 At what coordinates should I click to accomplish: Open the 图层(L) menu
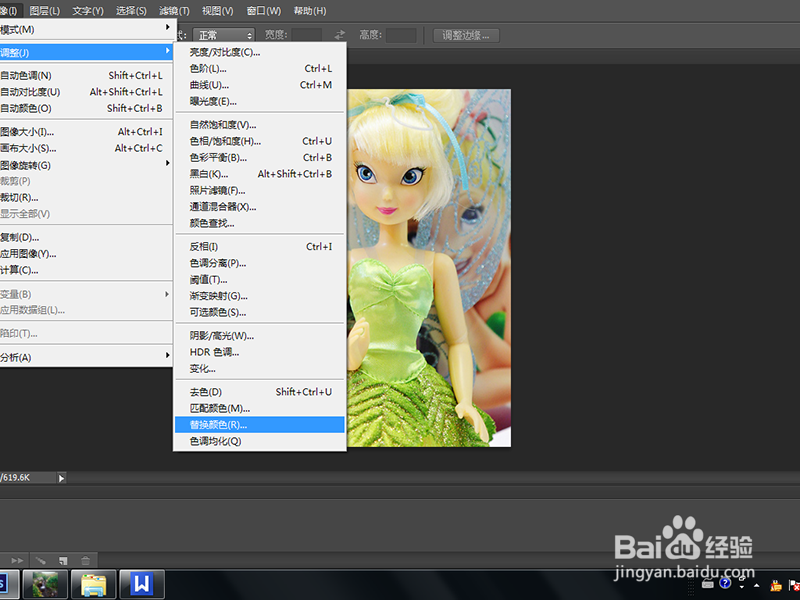45,10
